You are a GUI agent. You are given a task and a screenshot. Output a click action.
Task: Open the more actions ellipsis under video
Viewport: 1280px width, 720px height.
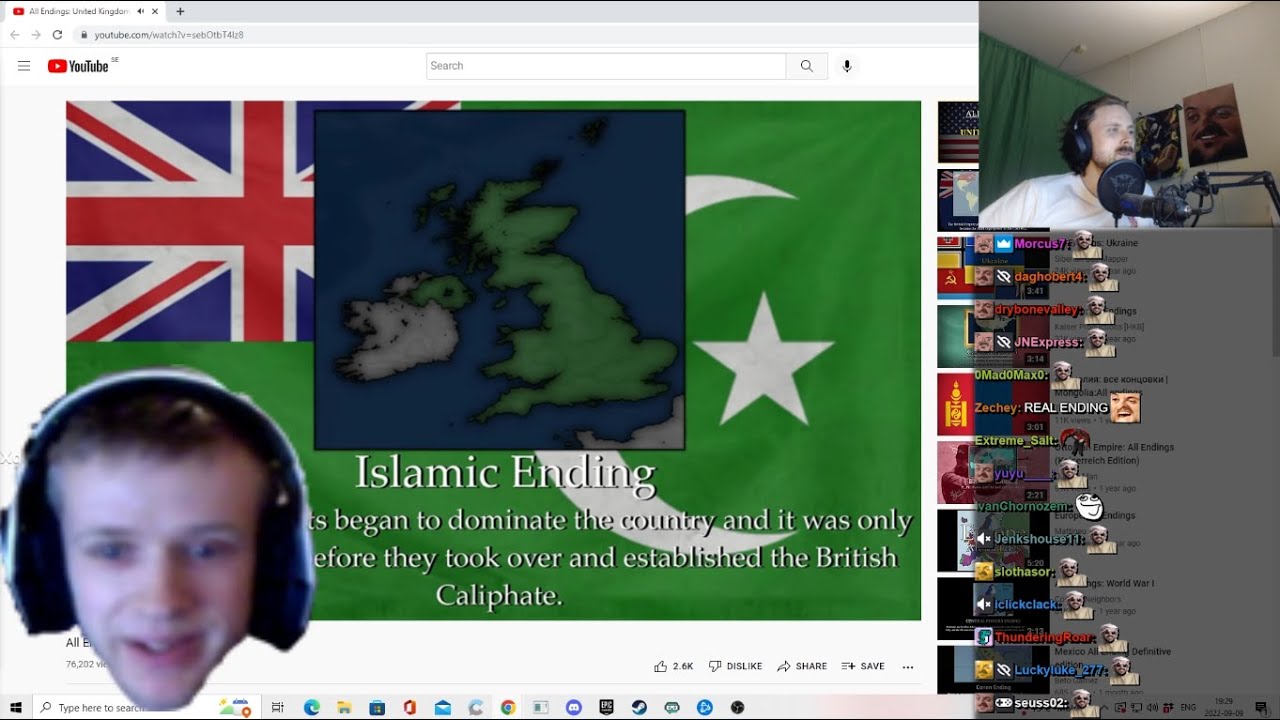pos(908,666)
